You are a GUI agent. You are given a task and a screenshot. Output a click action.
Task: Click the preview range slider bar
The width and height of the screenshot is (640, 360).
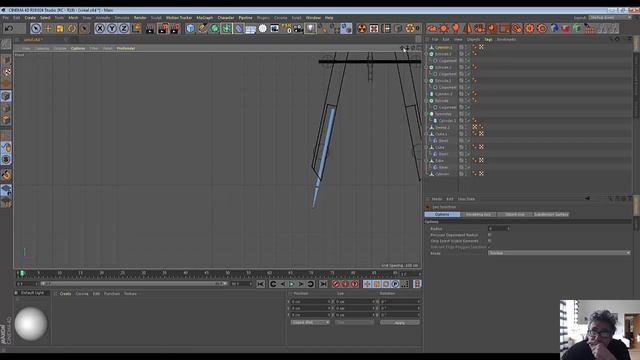tap(133, 284)
